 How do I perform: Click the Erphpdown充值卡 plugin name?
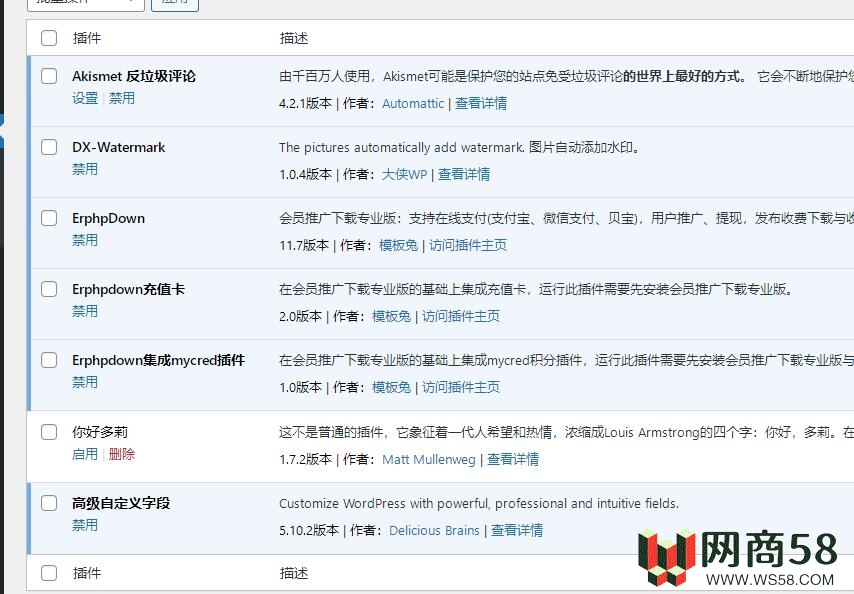(129, 289)
